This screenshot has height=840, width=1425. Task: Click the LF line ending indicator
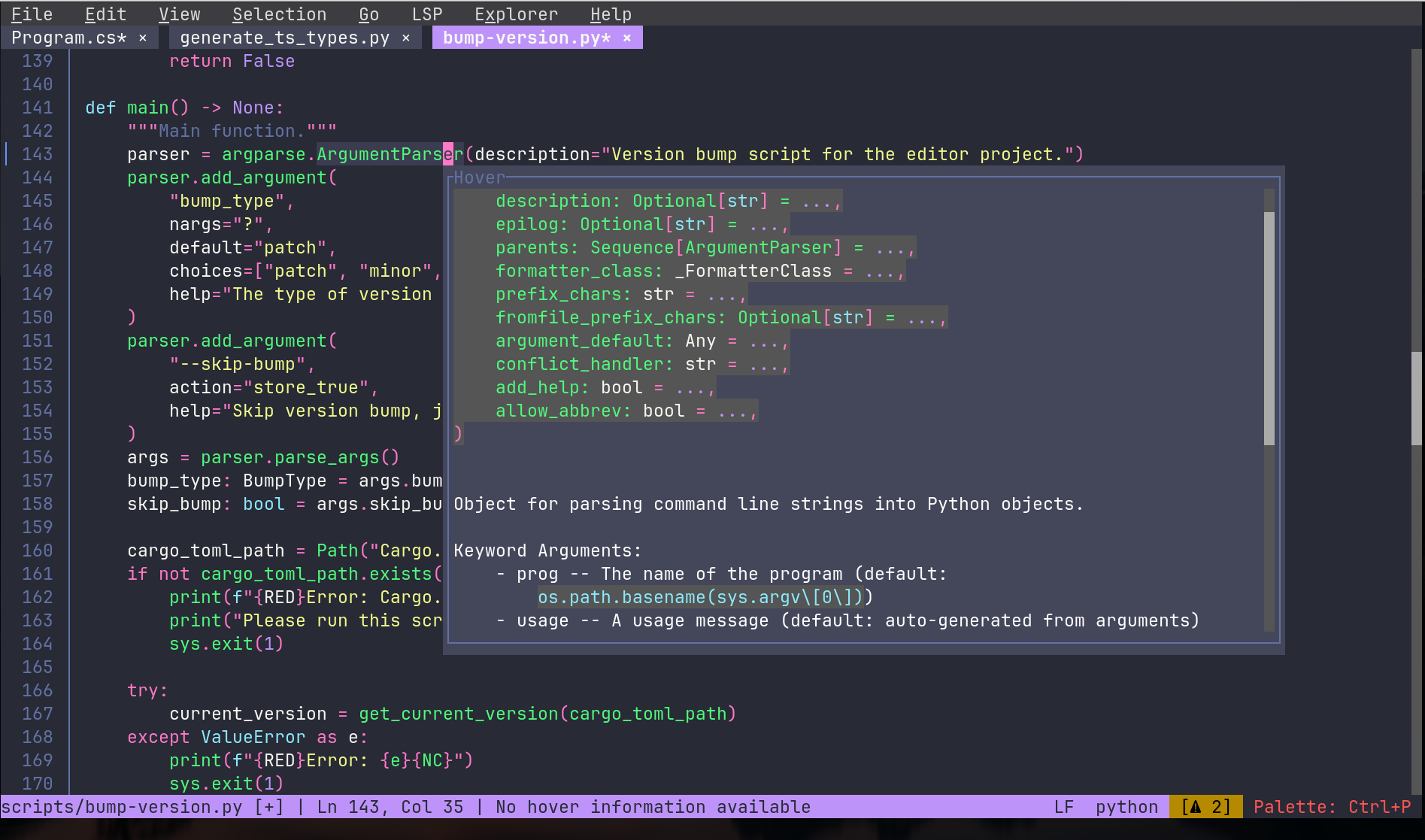tap(1063, 807)
